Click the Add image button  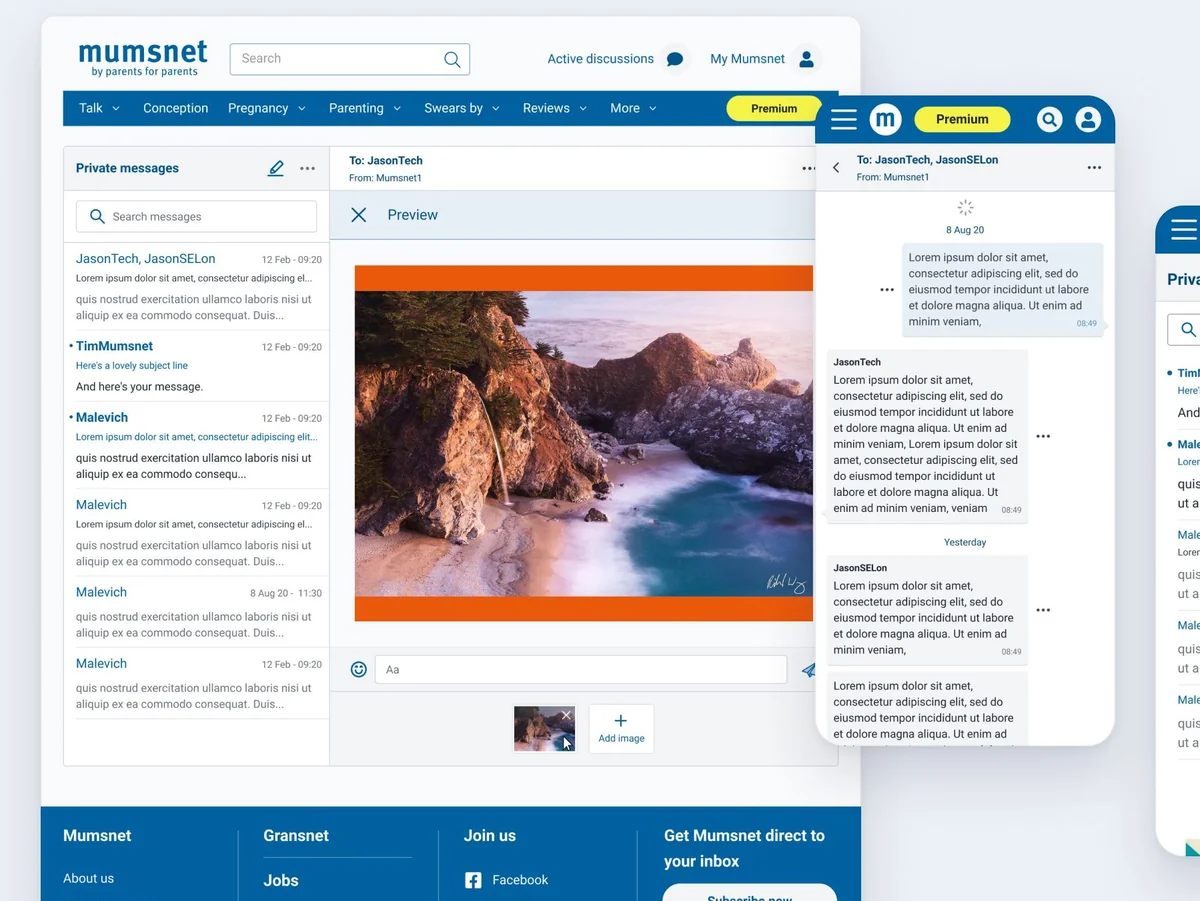621,728
